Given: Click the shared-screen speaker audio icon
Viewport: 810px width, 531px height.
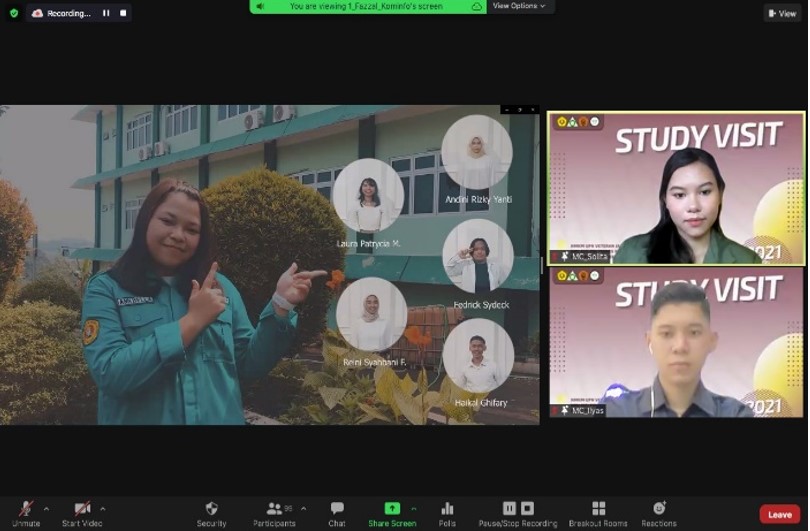Looking at the screenshot, I should point(260,6).
